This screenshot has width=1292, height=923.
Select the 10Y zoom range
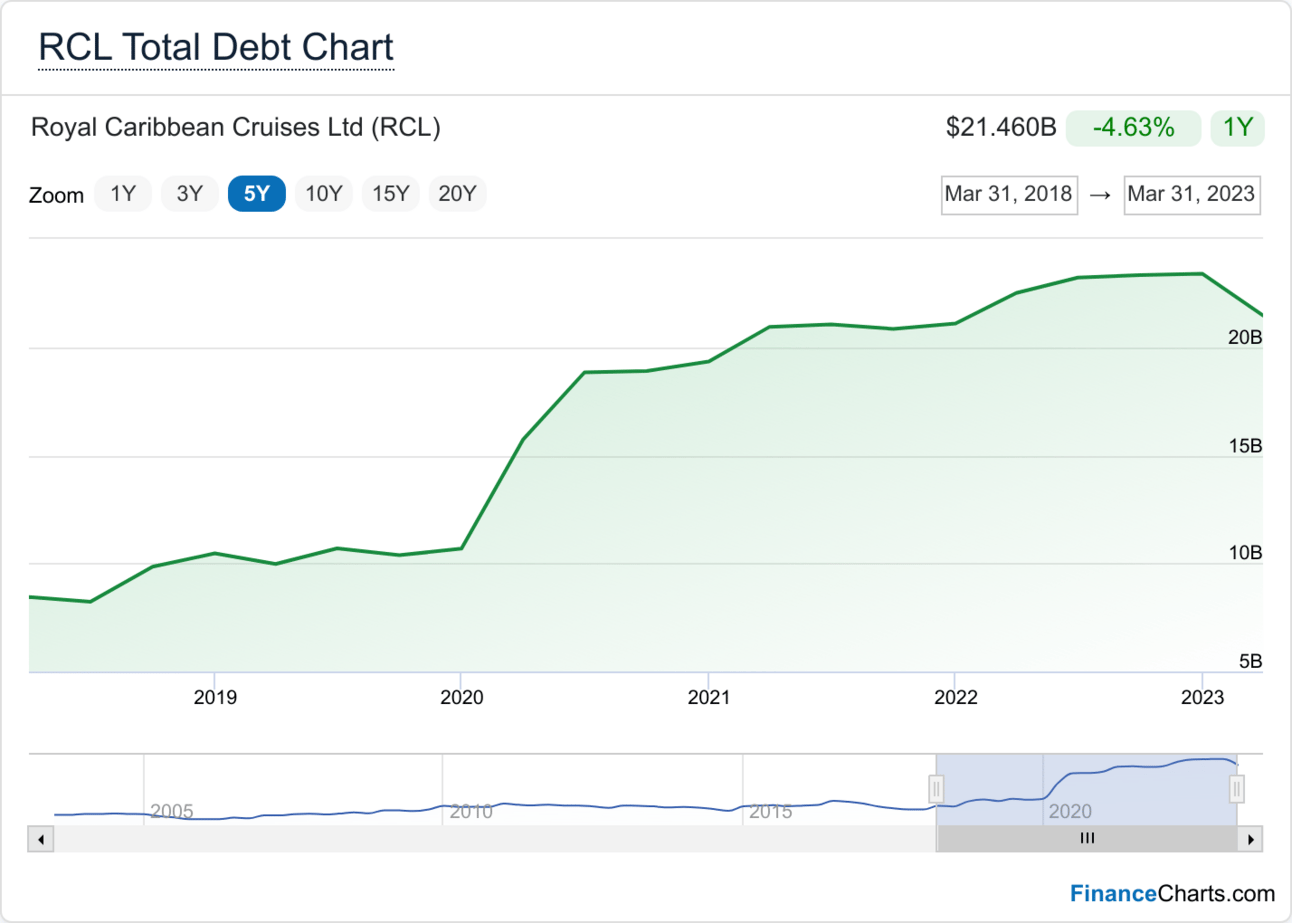pos(324,194)
